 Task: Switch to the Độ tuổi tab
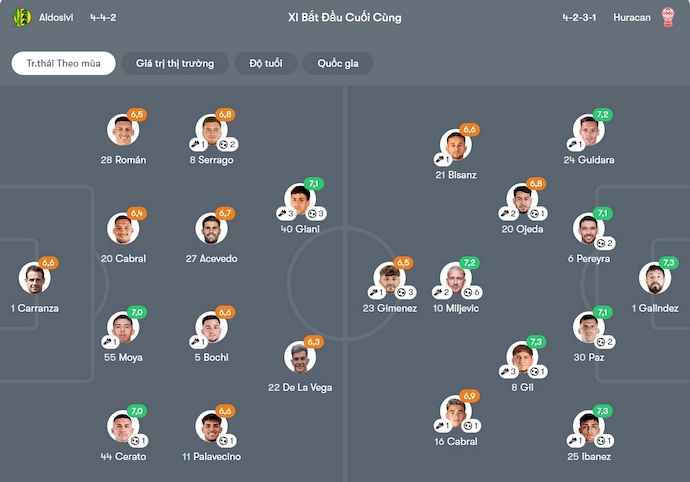(x=265, y=63)
